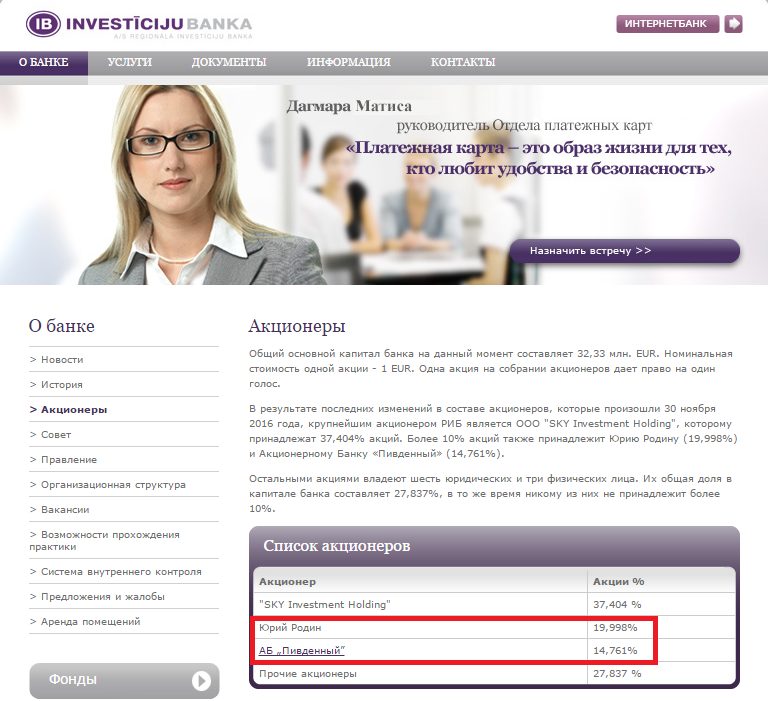Open the Интернетбанк login button
This screenshot has width=768, height=701.
[x=667, y=24]
